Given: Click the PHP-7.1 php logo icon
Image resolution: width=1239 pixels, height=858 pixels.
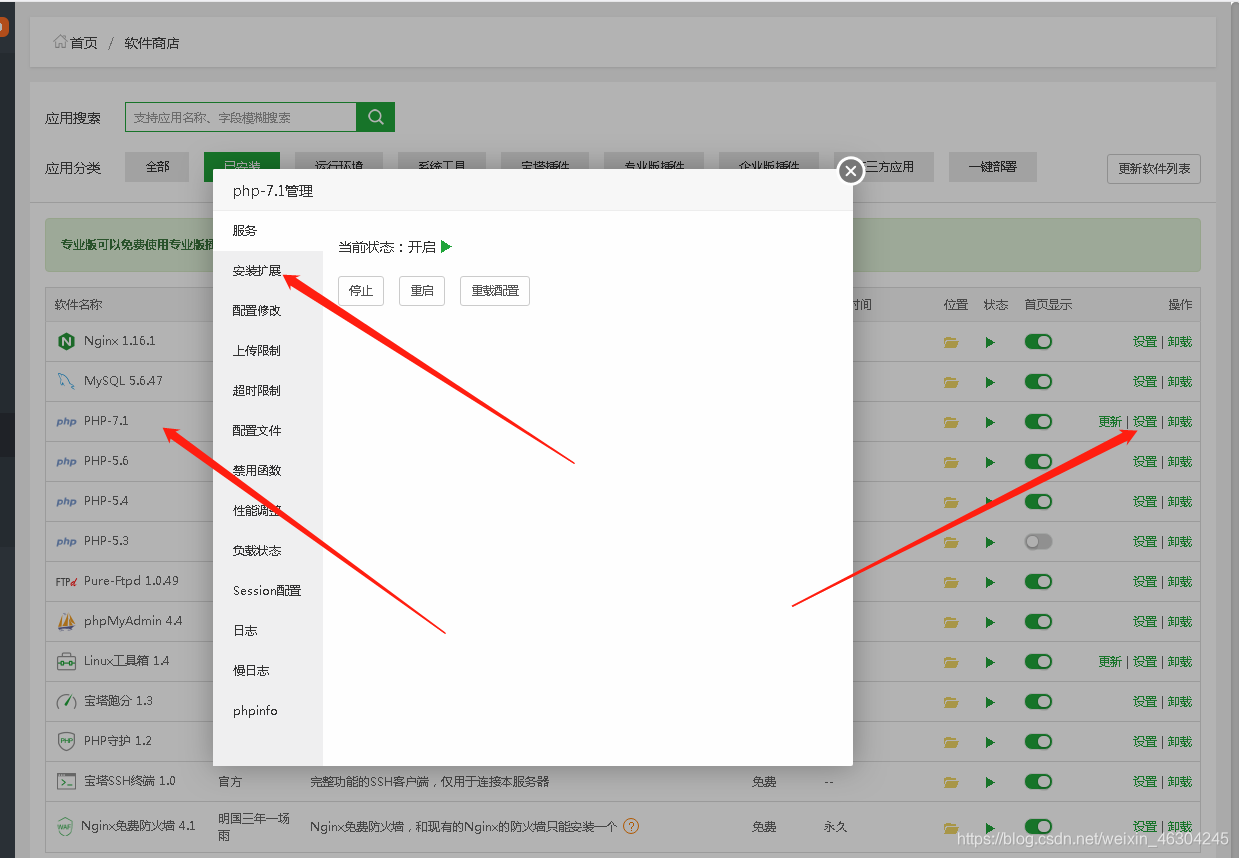Looking at the screenshot, I should 66,422.
